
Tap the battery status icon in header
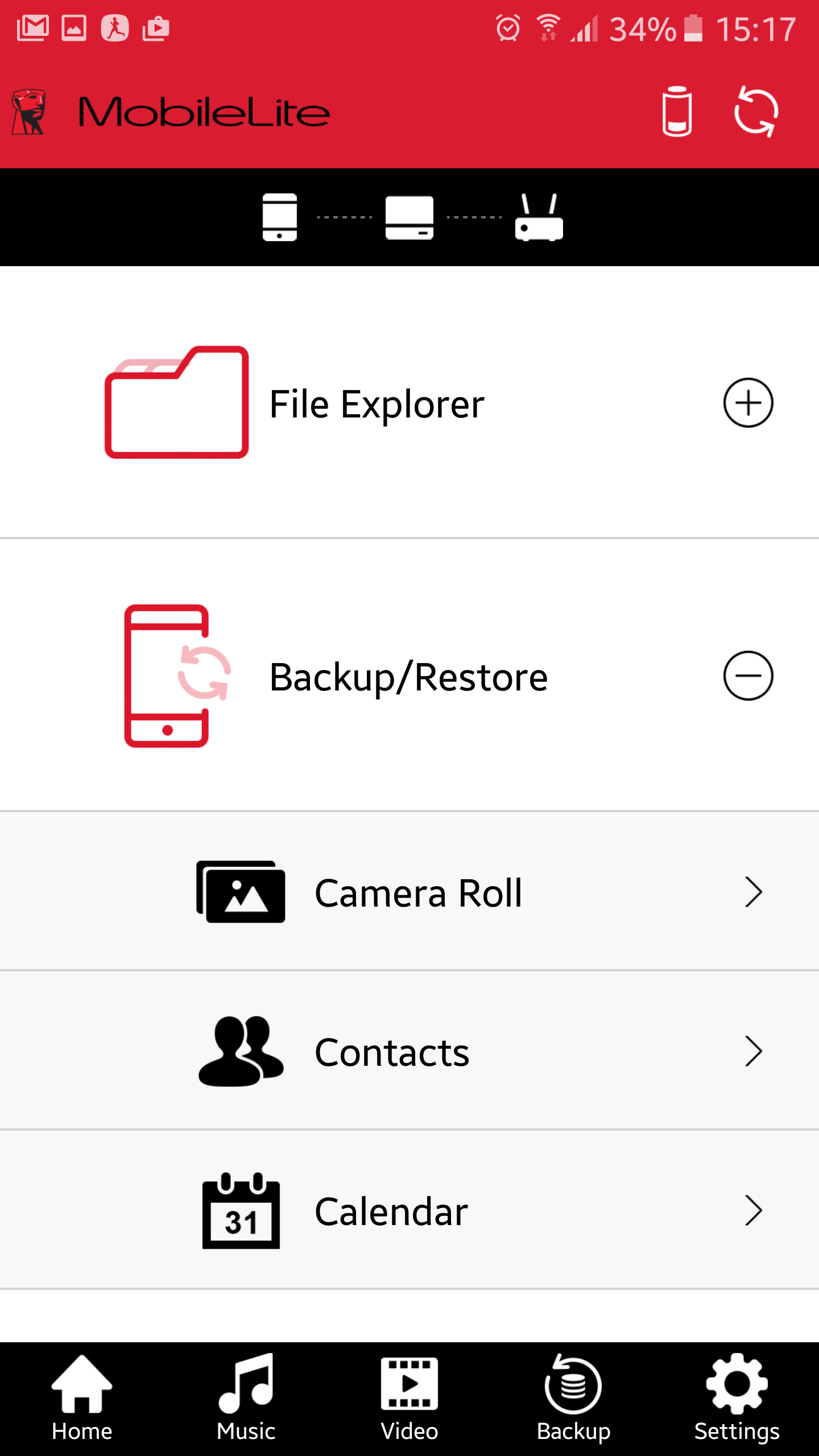677,112
